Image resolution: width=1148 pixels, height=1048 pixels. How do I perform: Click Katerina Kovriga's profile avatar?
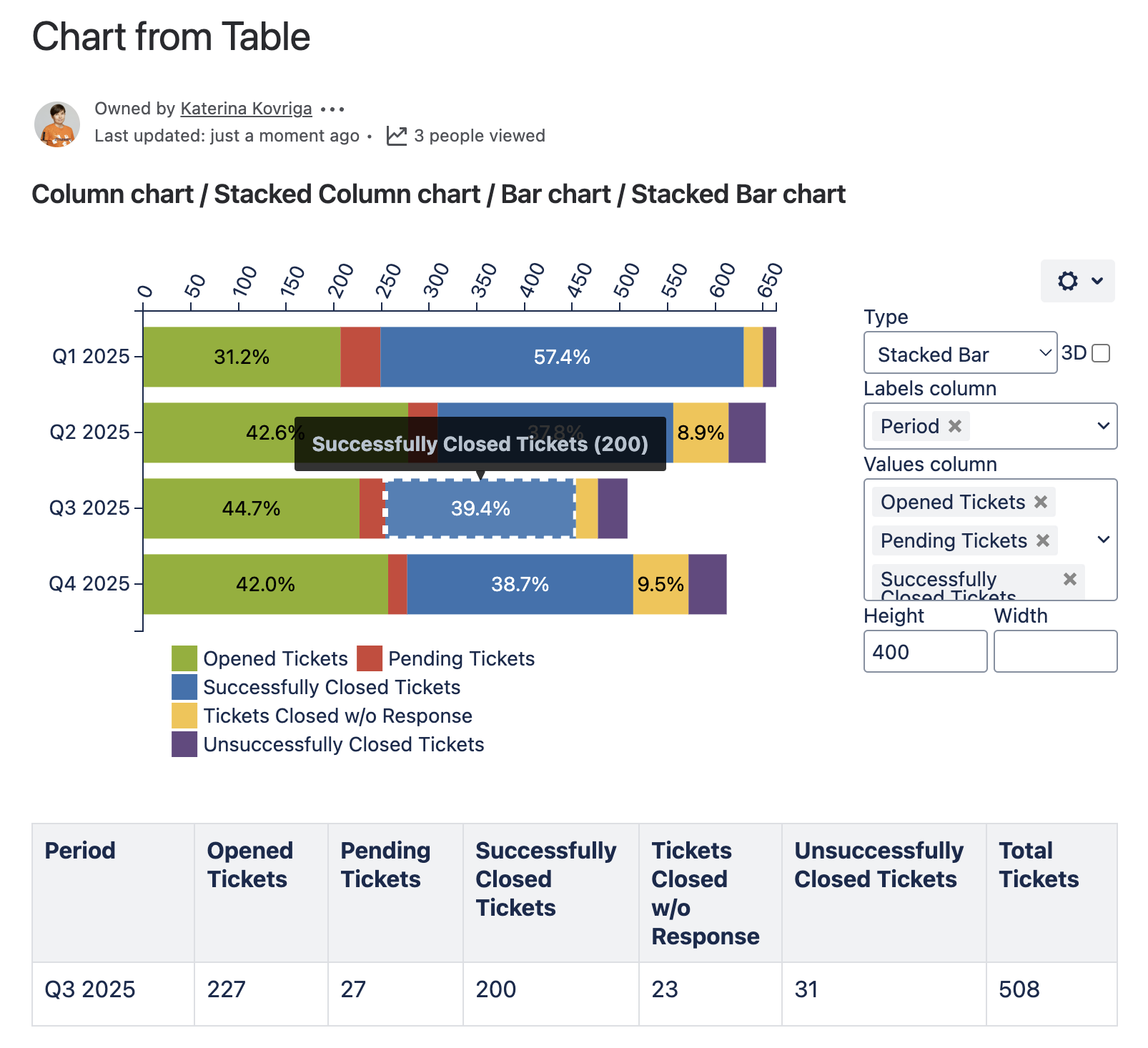pos(57,124)
